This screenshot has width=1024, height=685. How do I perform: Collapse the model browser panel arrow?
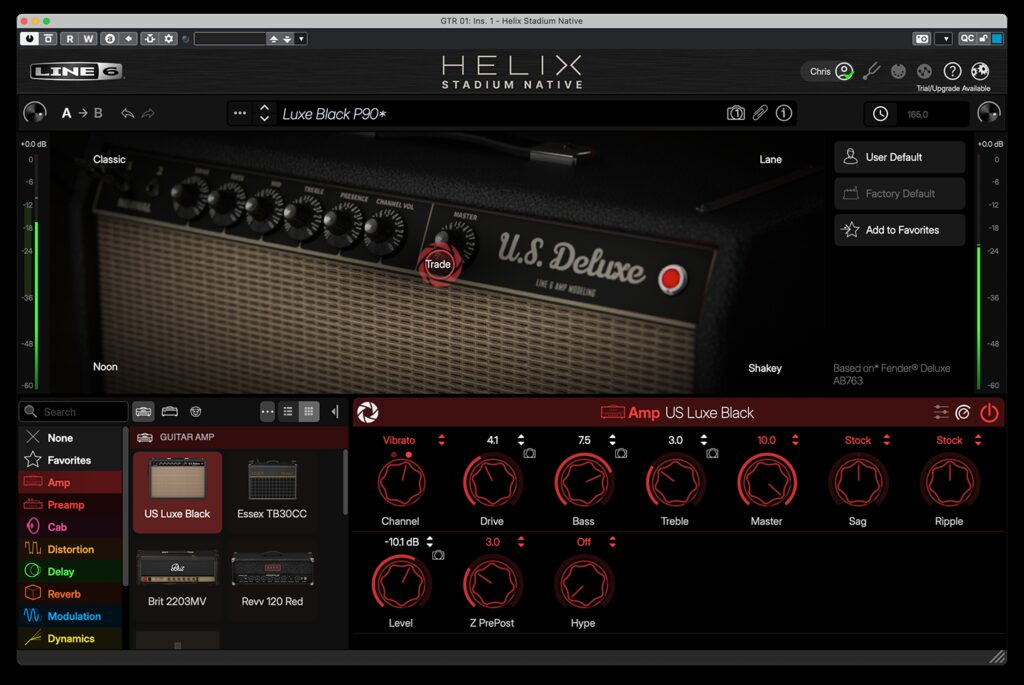point(335,411)
